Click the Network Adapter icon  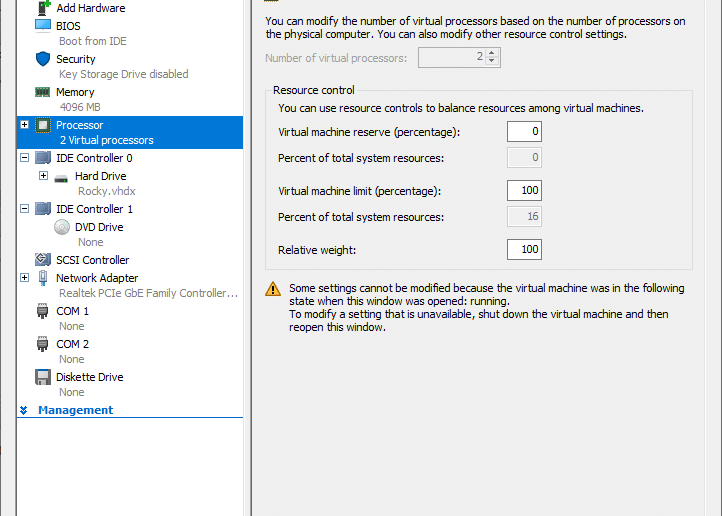point(43,278)
